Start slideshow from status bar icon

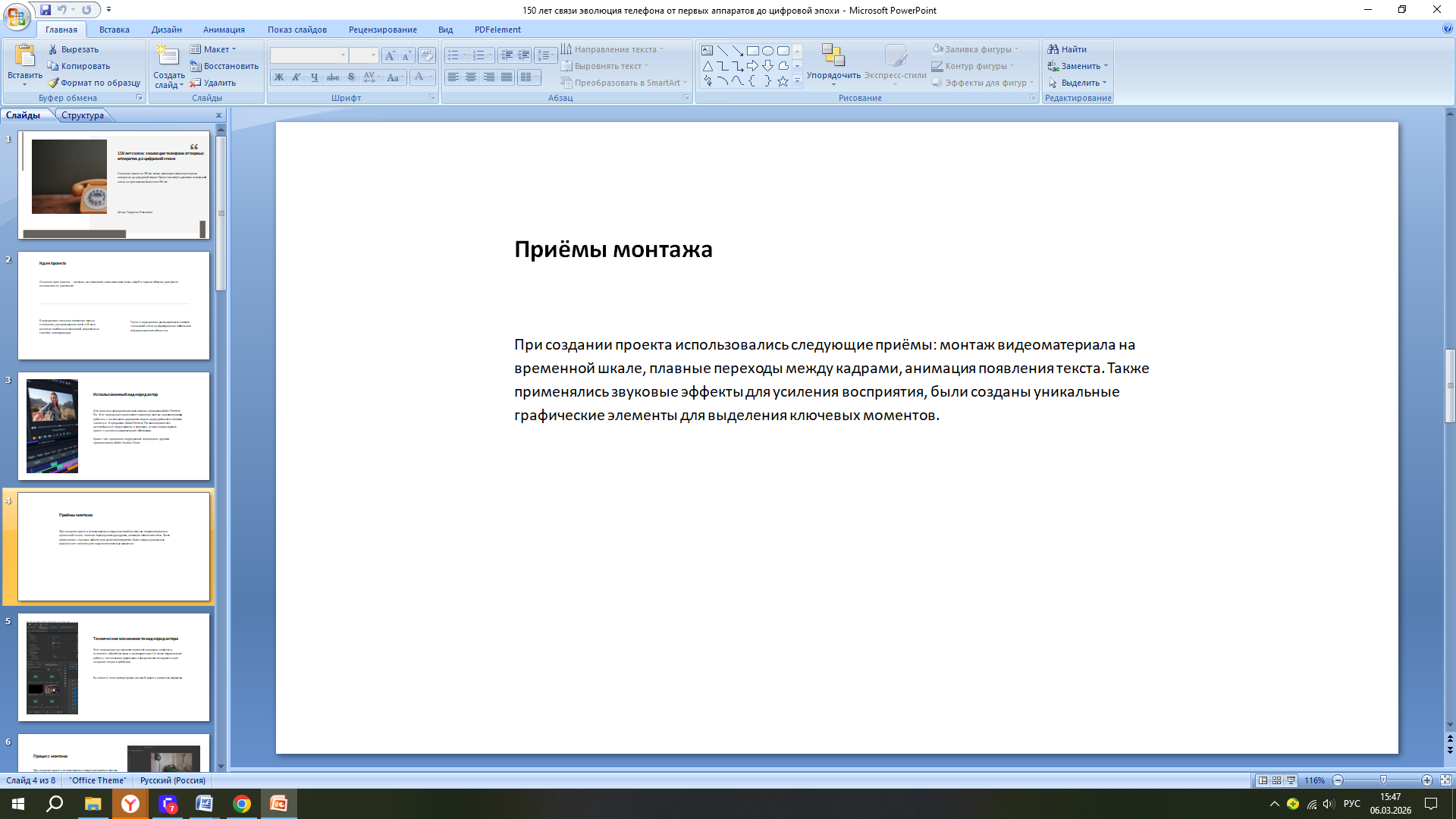coord(1291,780)
